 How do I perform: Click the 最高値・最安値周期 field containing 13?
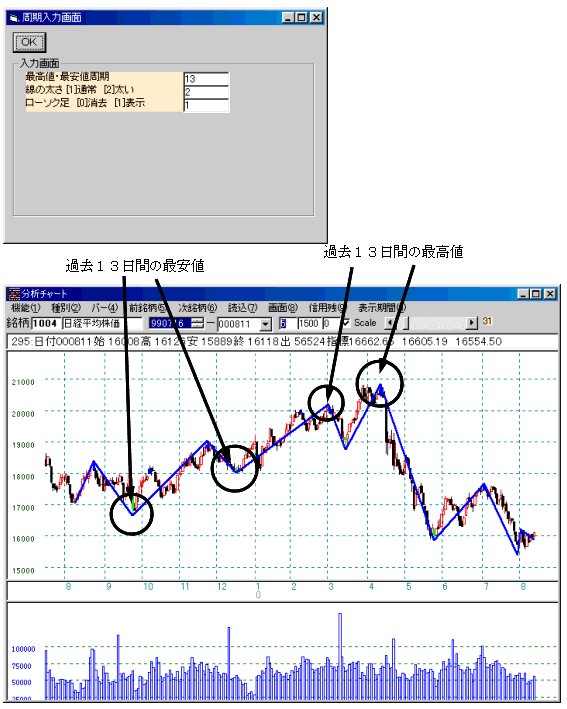tap(206, 79)
